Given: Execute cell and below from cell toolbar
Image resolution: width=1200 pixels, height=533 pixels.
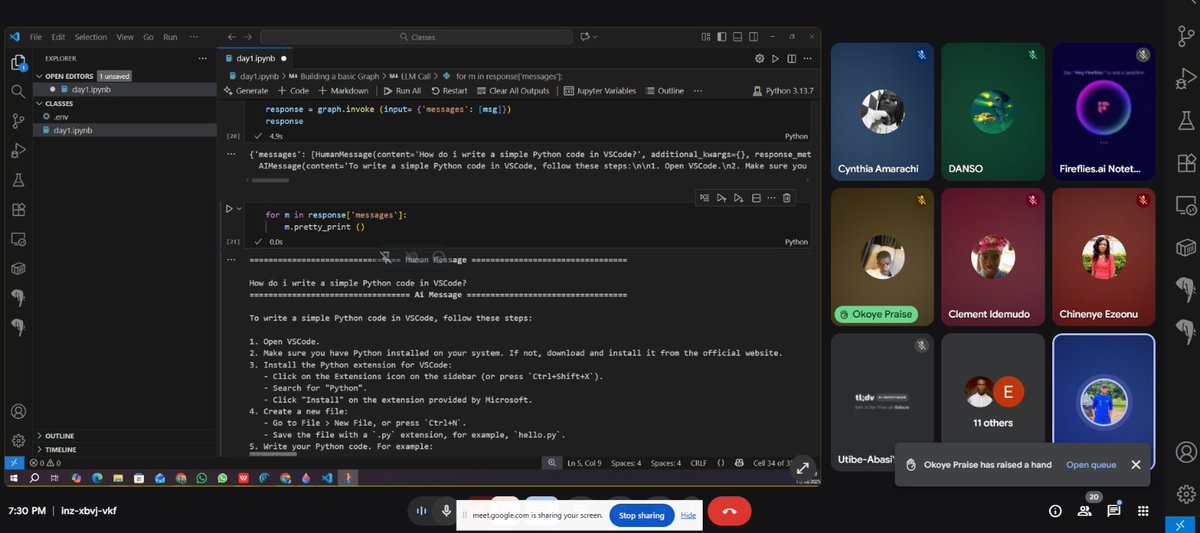Looking at the screenshot, I should click(x=739, y=198).
